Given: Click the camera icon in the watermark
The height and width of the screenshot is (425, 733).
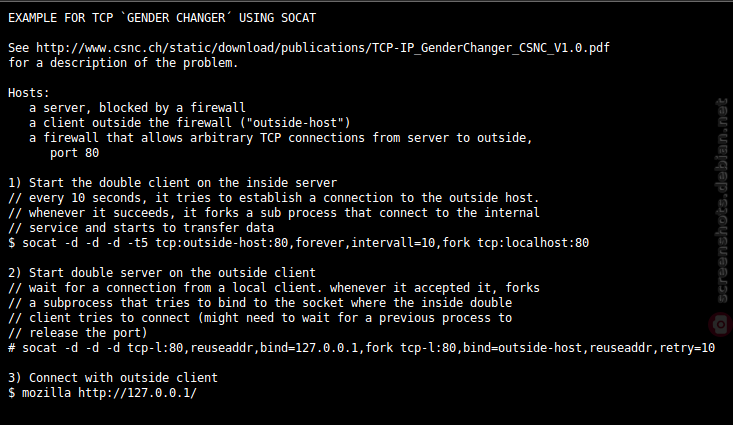Looking at the screenshot, I should tap(720, 324).
